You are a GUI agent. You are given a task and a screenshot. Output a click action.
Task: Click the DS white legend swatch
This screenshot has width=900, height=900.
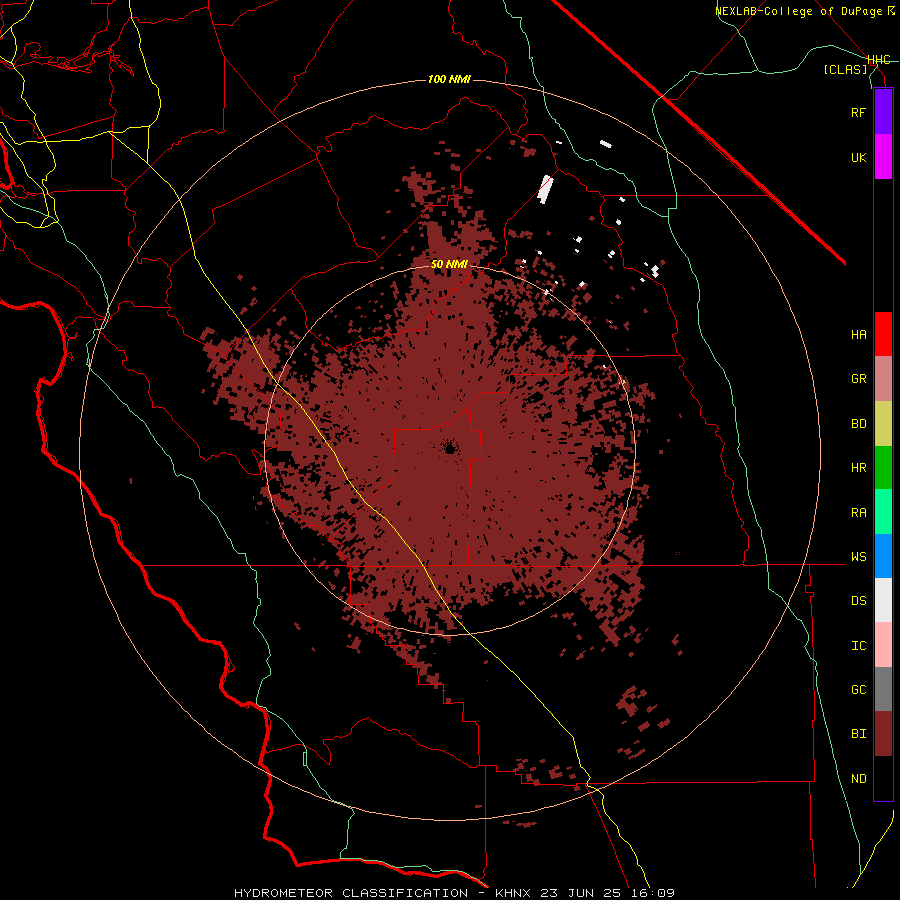pyautogui.click(x=883, y=600)
